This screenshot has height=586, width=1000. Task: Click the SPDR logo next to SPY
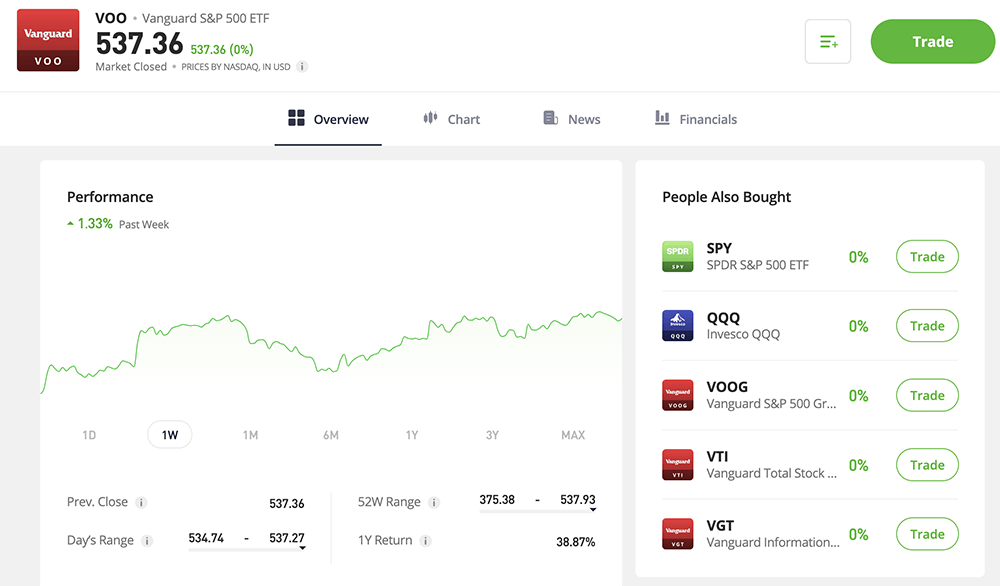[x=677, y=256]
